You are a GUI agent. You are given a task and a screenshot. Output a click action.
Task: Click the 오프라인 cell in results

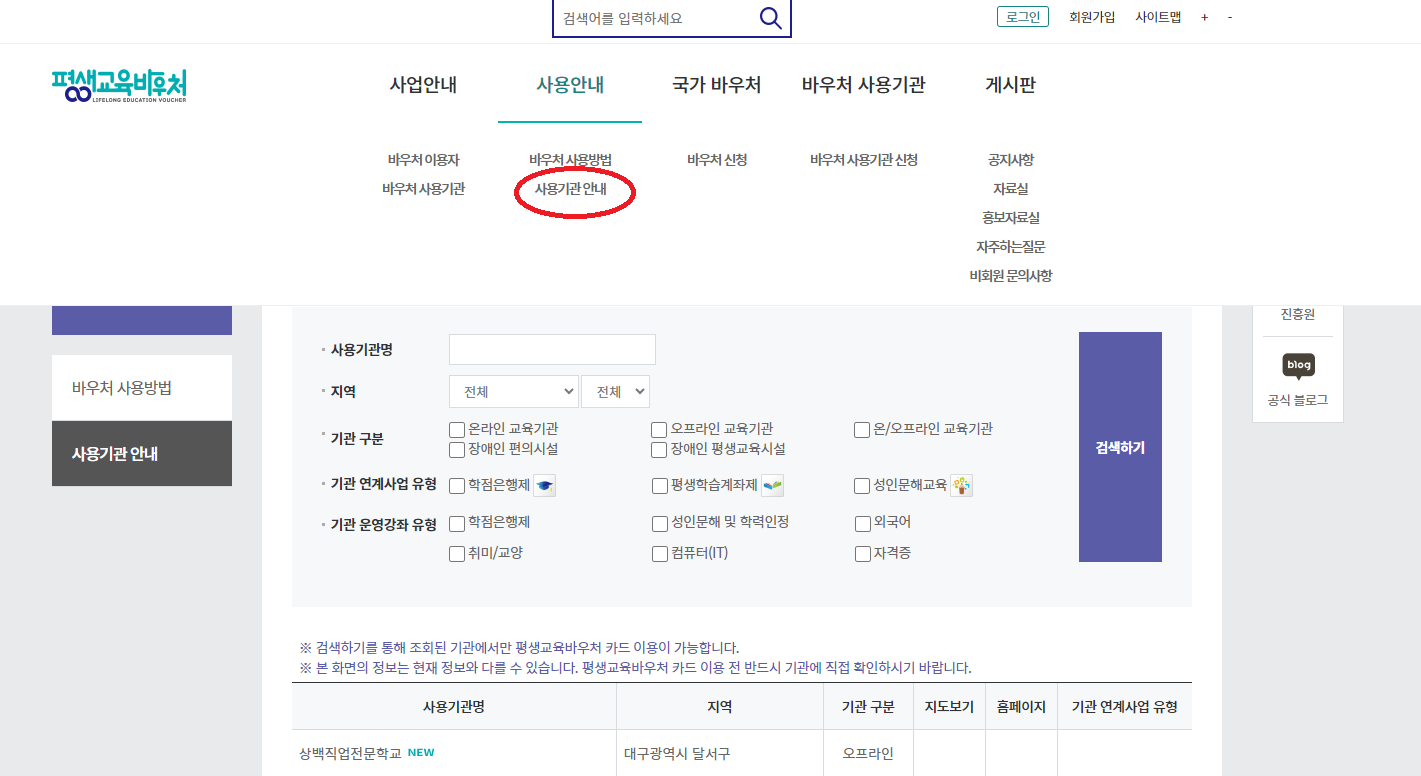pos(867,754)
